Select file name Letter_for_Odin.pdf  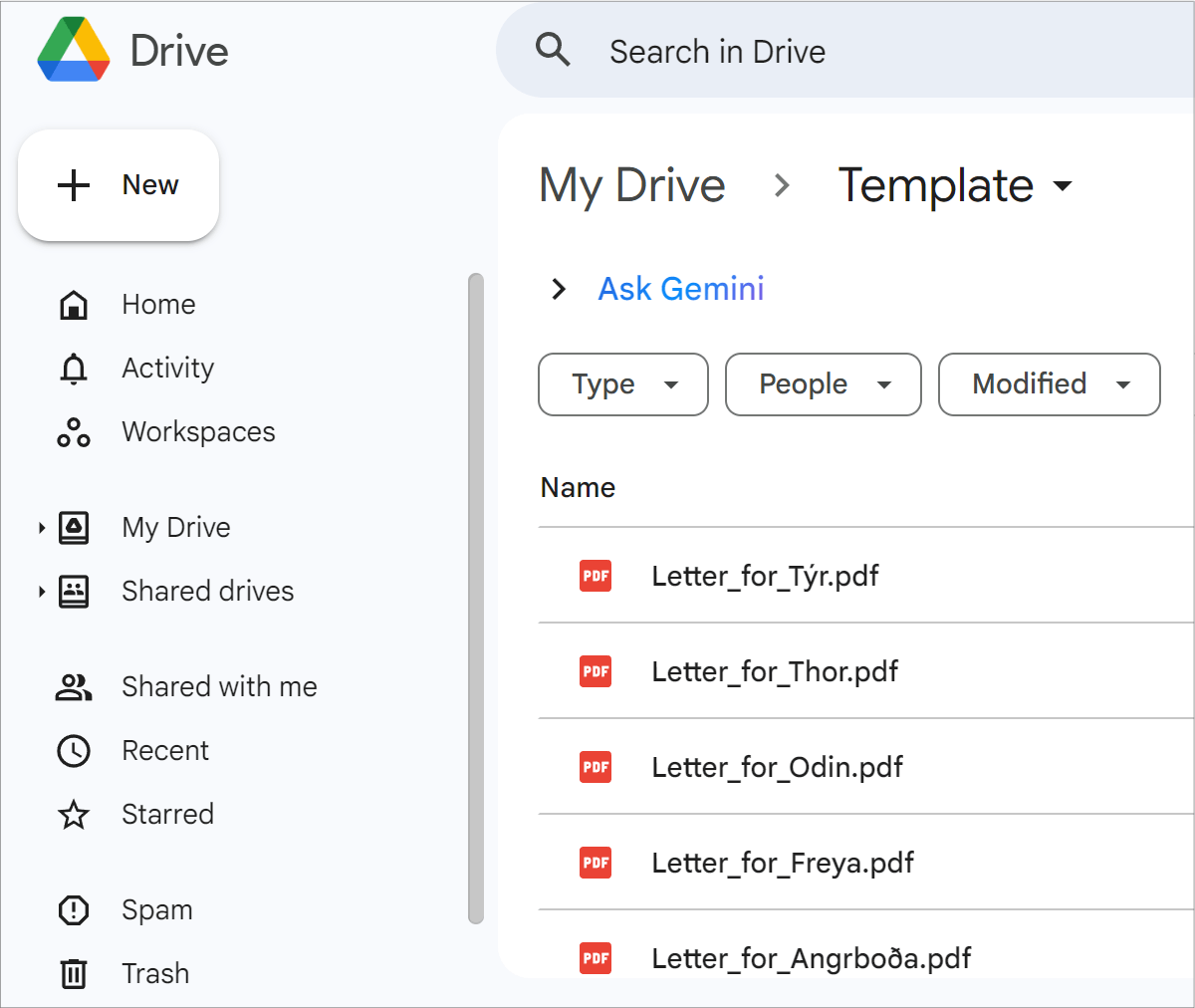[x=777, y=767]
